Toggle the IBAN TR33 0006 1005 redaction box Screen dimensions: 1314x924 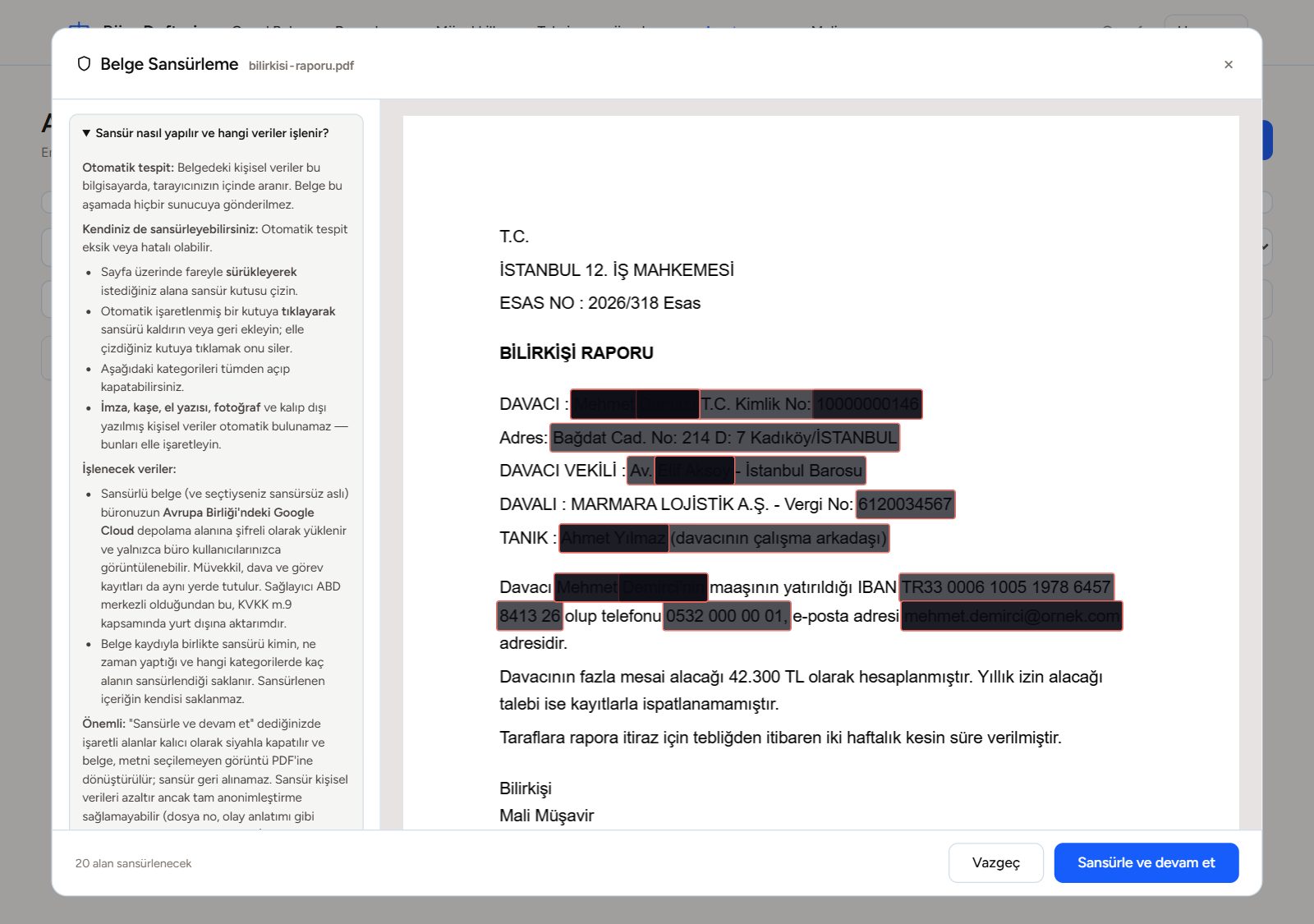1006,587
